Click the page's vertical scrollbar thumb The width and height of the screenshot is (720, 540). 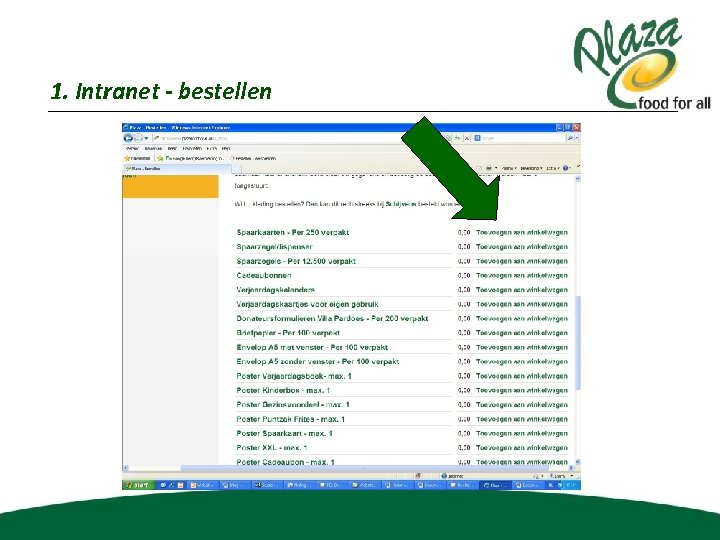click(x=578, y=343)
